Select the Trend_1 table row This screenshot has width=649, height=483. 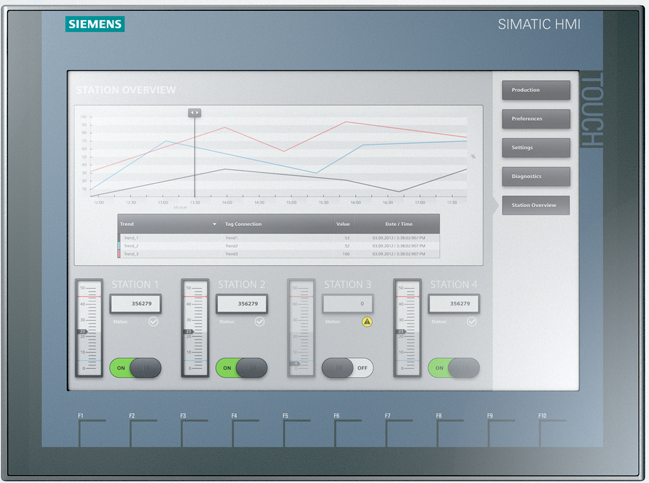point(279,238)
